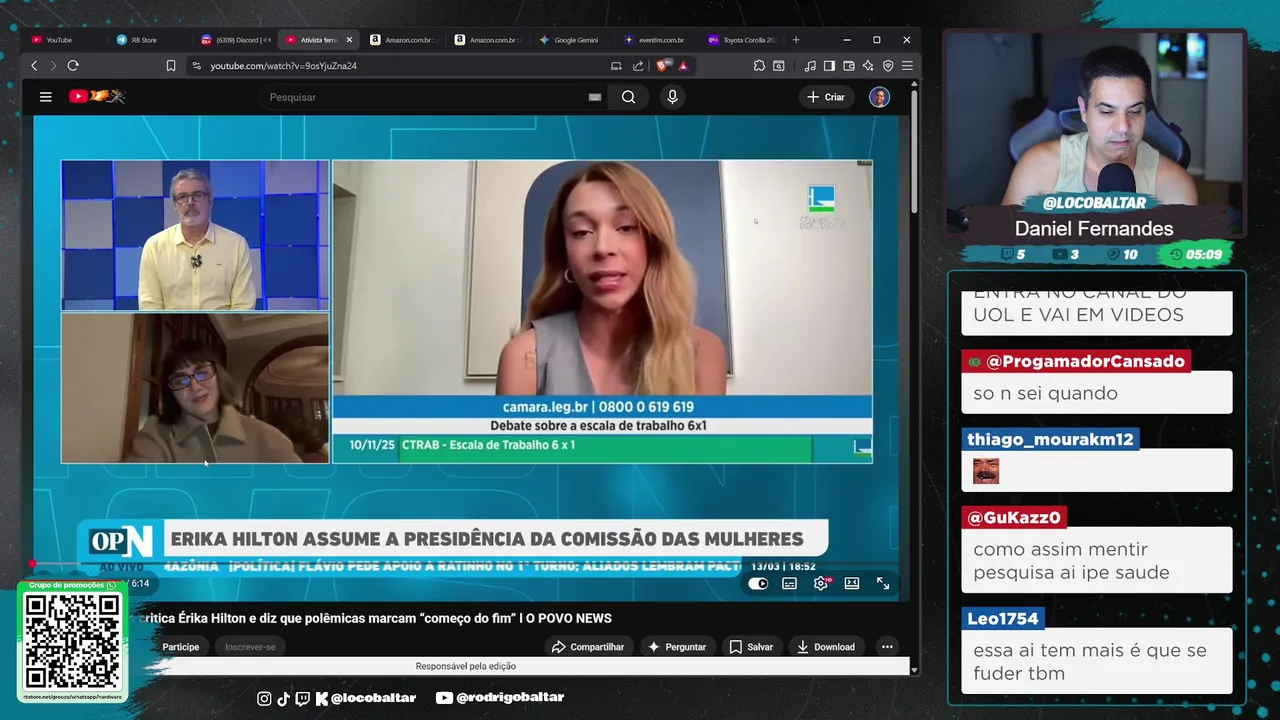Click the address bar URL youtube.com/watch
The width and height of the screenshot is (1280, 720).
point(283,66)
